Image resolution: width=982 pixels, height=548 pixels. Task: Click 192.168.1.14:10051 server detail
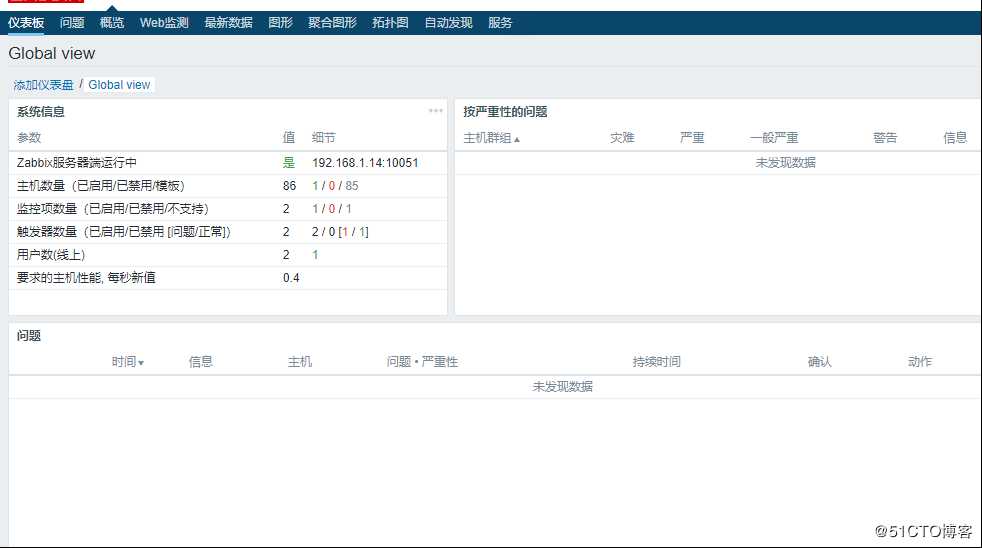(365, 163)
